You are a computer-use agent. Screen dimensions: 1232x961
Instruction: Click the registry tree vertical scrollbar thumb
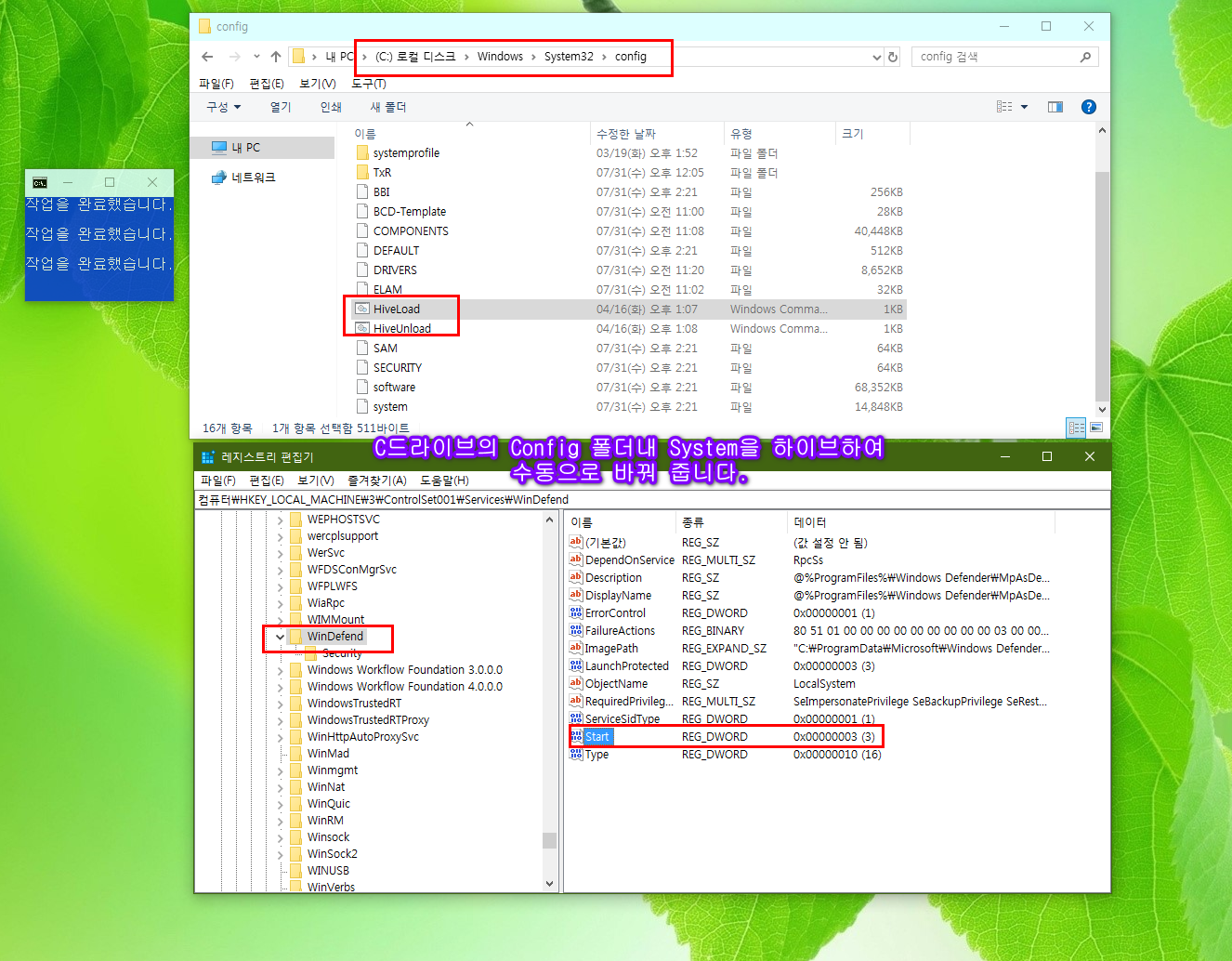coord(549,840)
